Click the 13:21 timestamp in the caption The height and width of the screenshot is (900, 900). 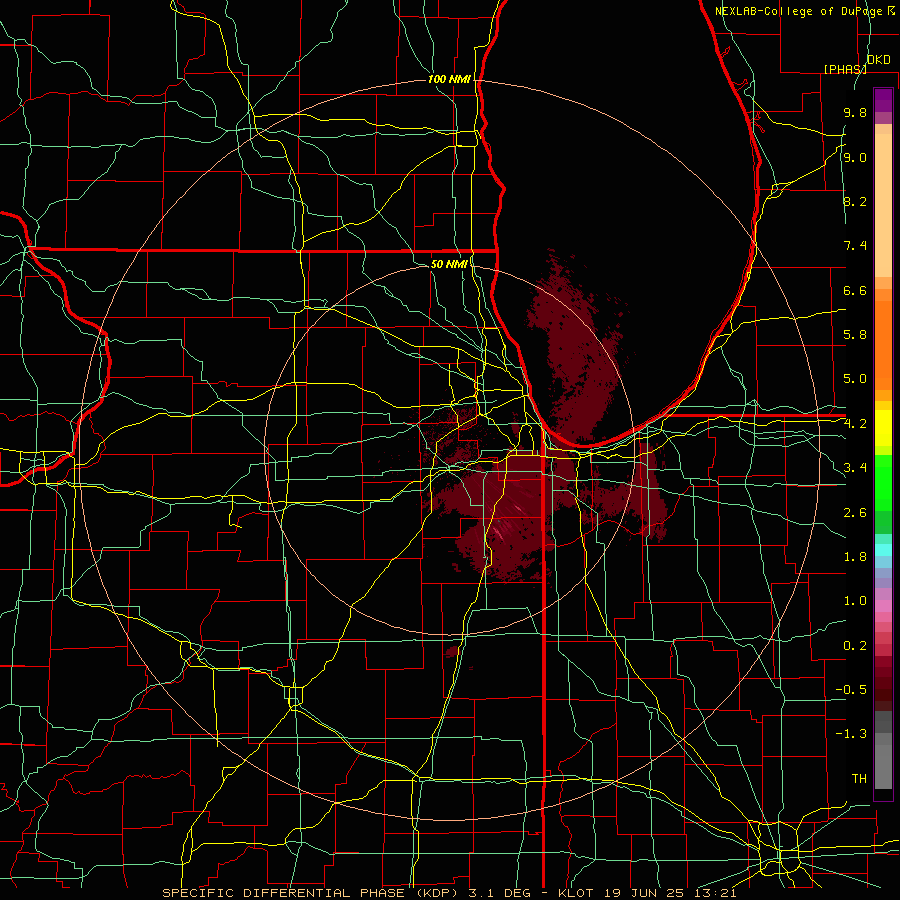tap(715, 893)
